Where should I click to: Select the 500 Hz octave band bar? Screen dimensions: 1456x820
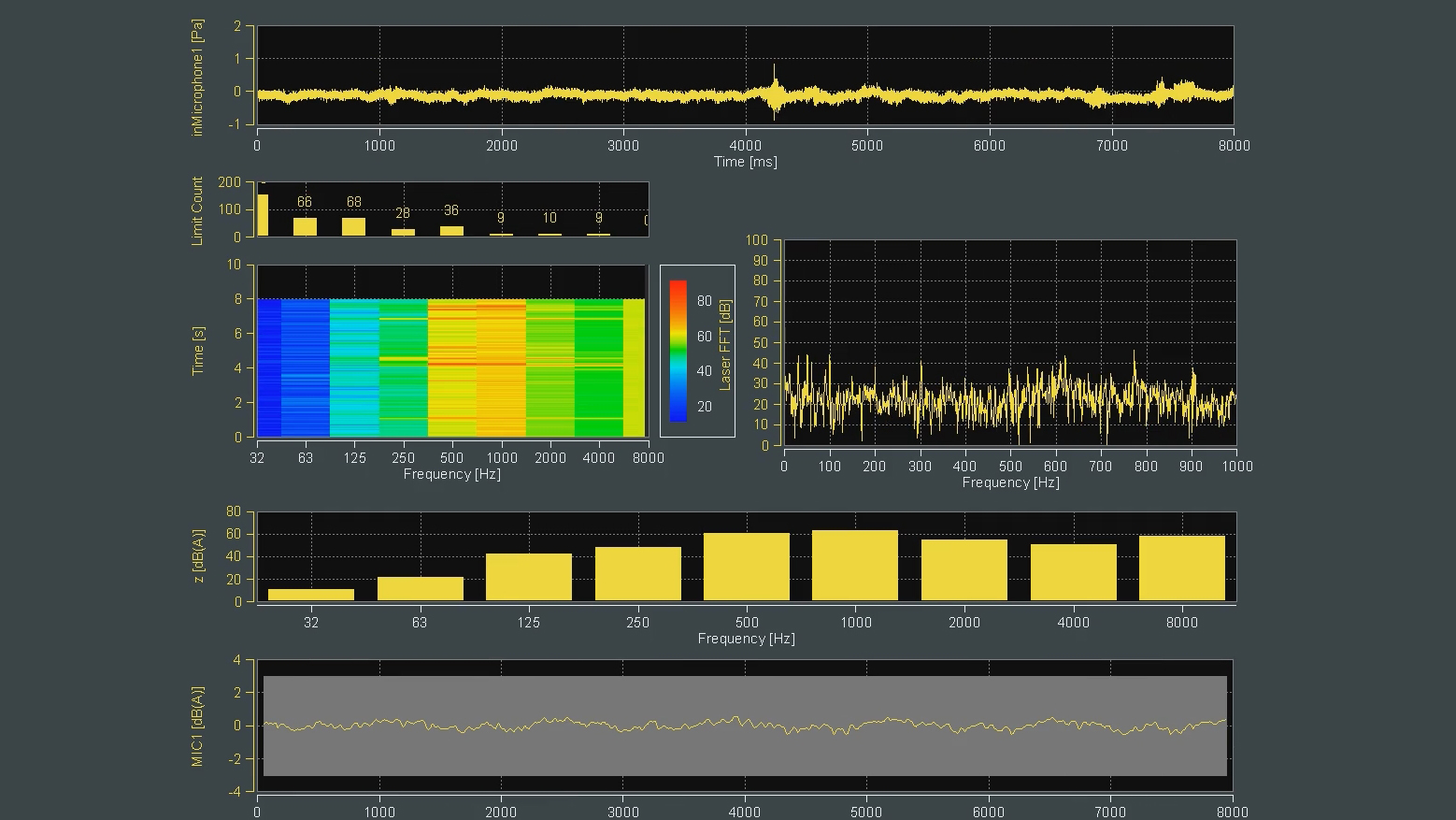(x=747, y=567)
